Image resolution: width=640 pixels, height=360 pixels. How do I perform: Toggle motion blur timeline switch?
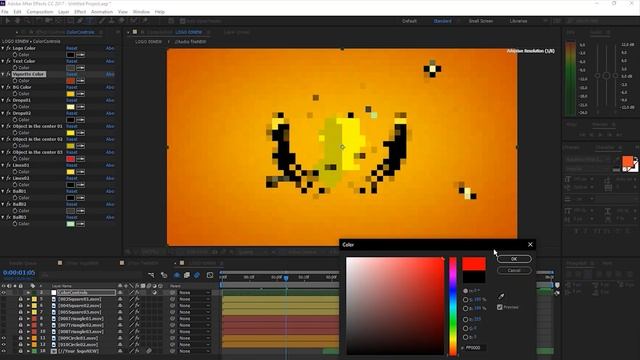[197, 275]
